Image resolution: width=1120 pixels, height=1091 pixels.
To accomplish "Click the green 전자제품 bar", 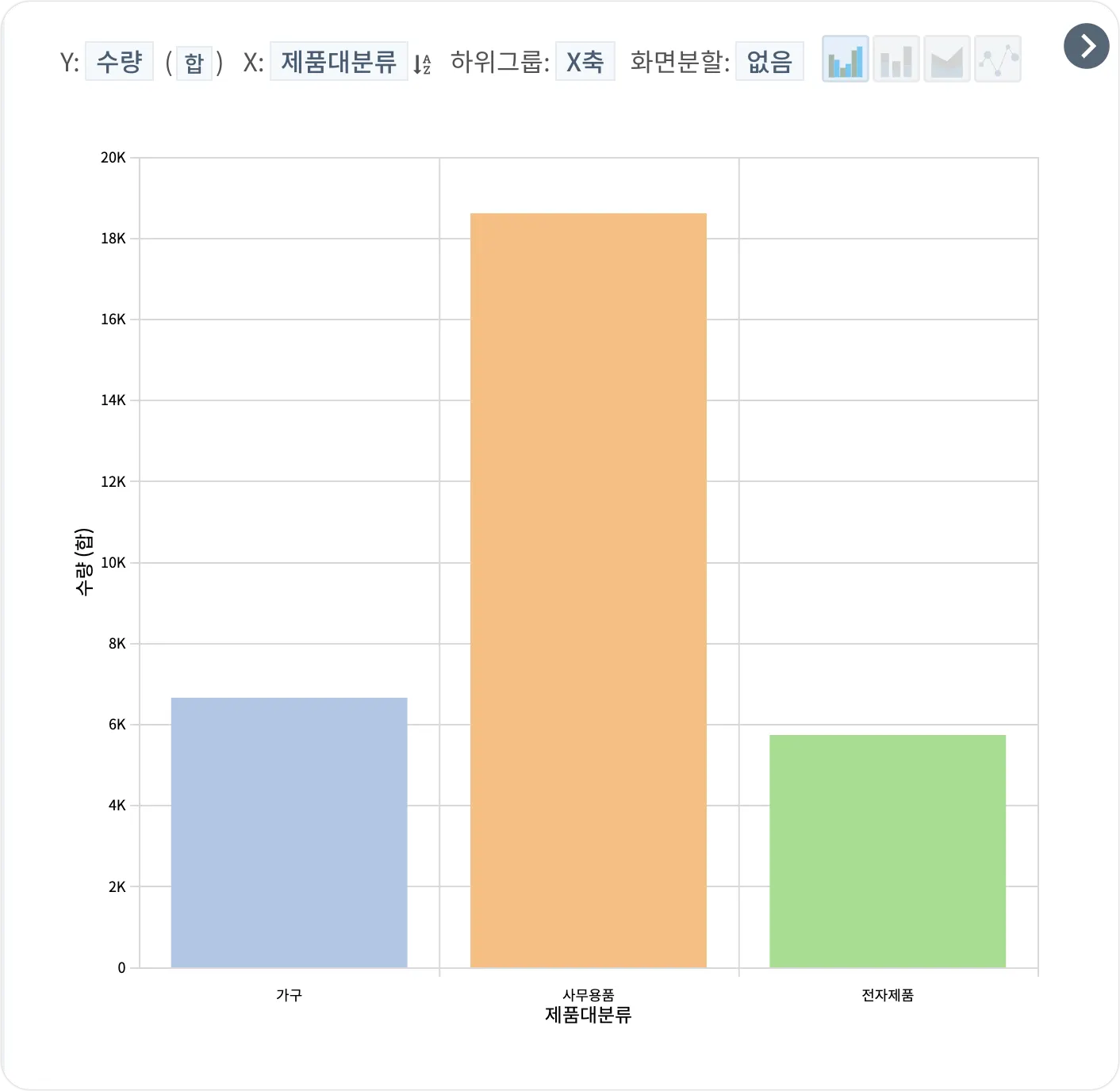I will [x=888, y=852].
